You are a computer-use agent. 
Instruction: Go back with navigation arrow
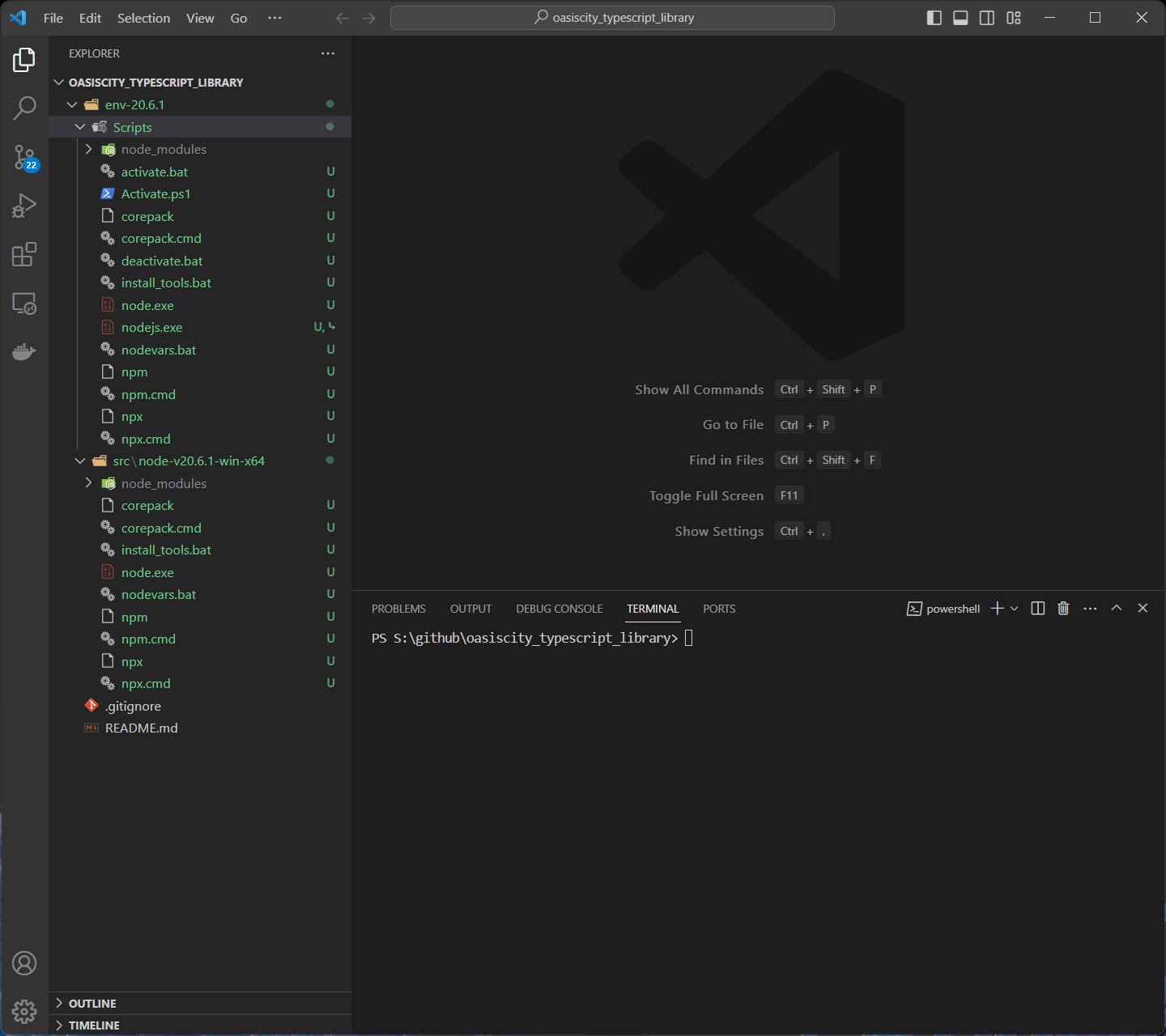point(343,18)
